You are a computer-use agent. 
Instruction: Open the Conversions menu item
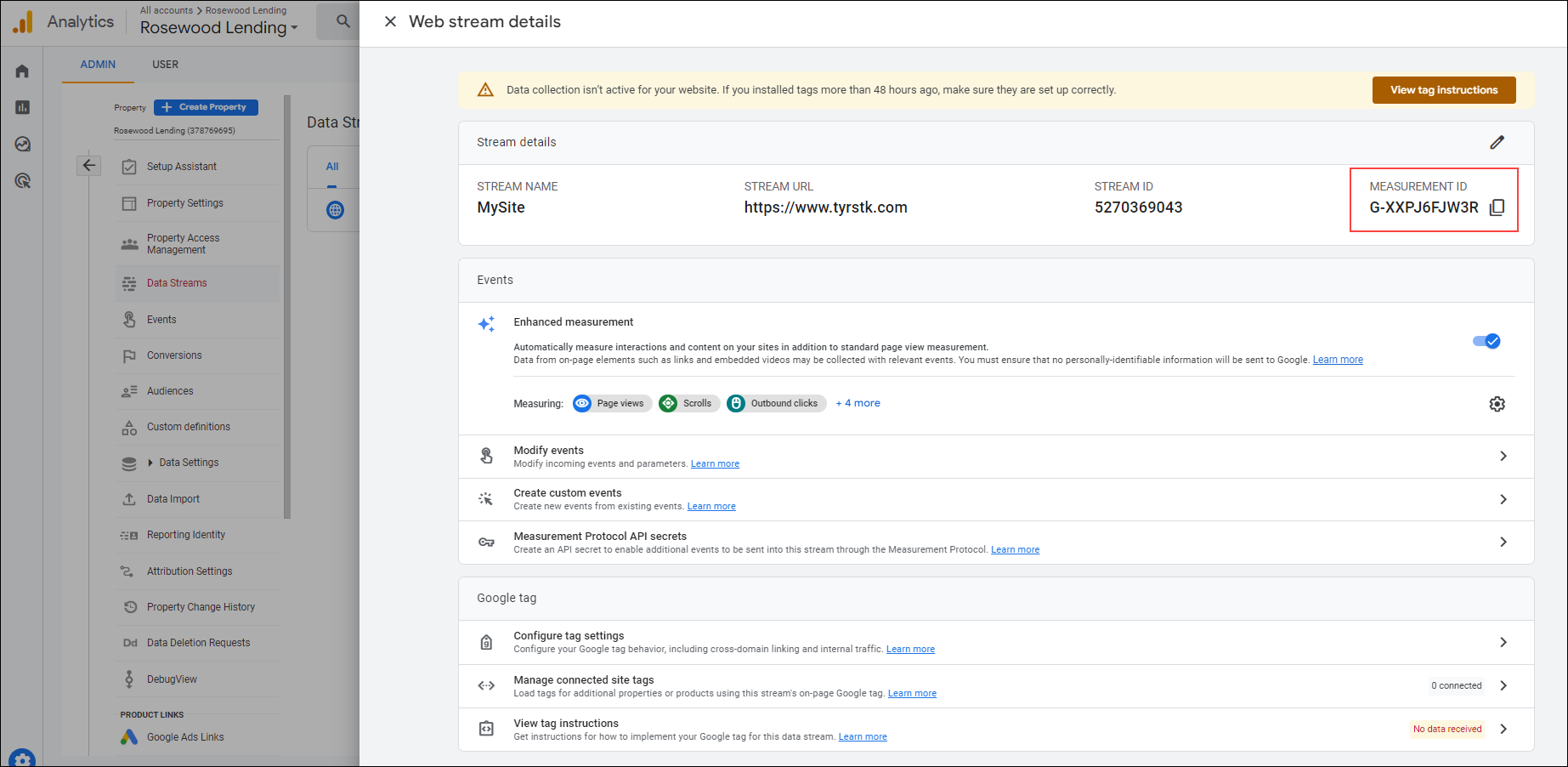[174, 355]
